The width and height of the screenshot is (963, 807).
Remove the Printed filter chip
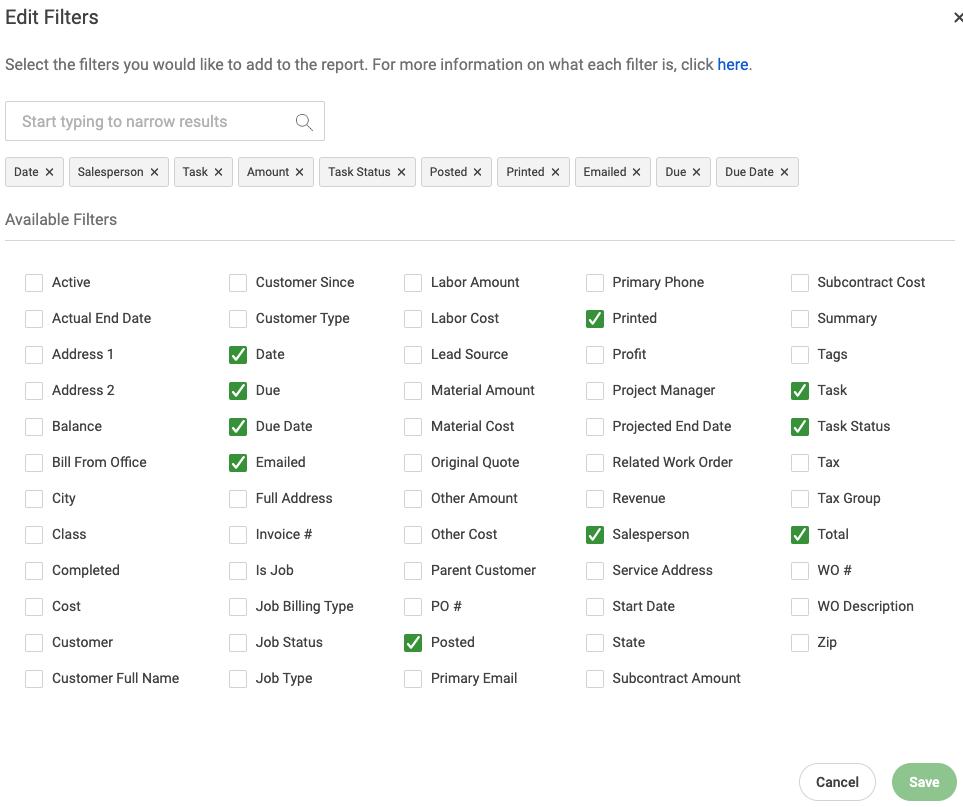(x=555, y=172)
